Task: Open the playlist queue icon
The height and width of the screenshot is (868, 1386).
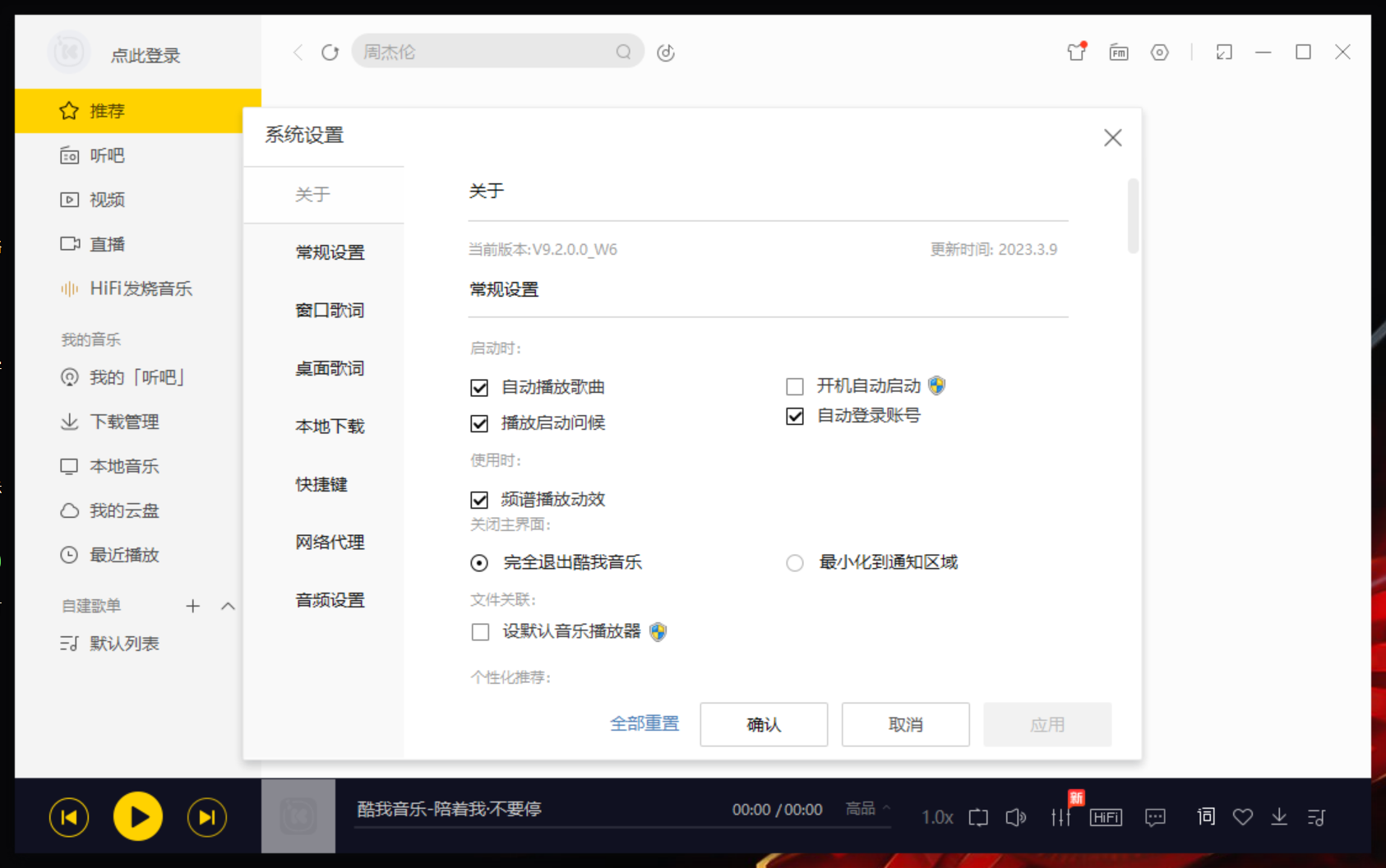Action: coord(1316,817)
